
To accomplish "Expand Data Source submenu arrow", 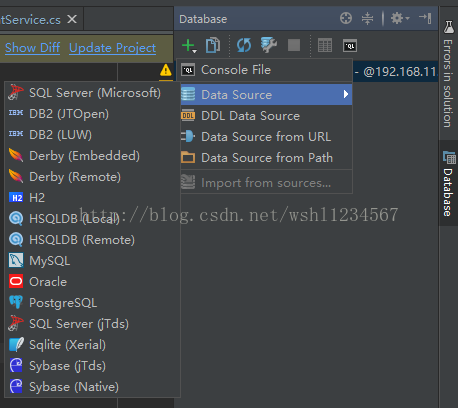I will tap(346, 95).
